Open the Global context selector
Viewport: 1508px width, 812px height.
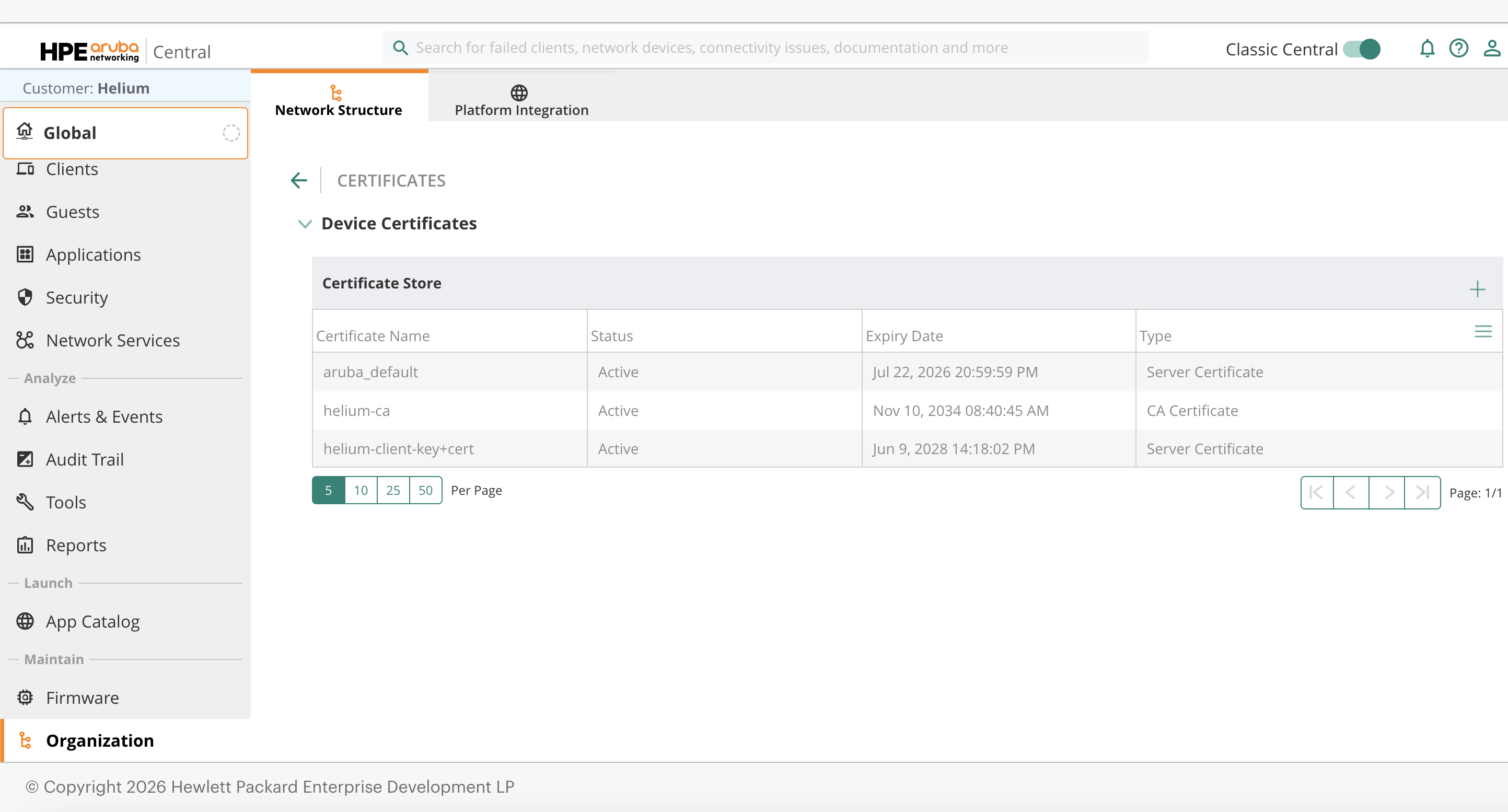(x=125, y=133)
